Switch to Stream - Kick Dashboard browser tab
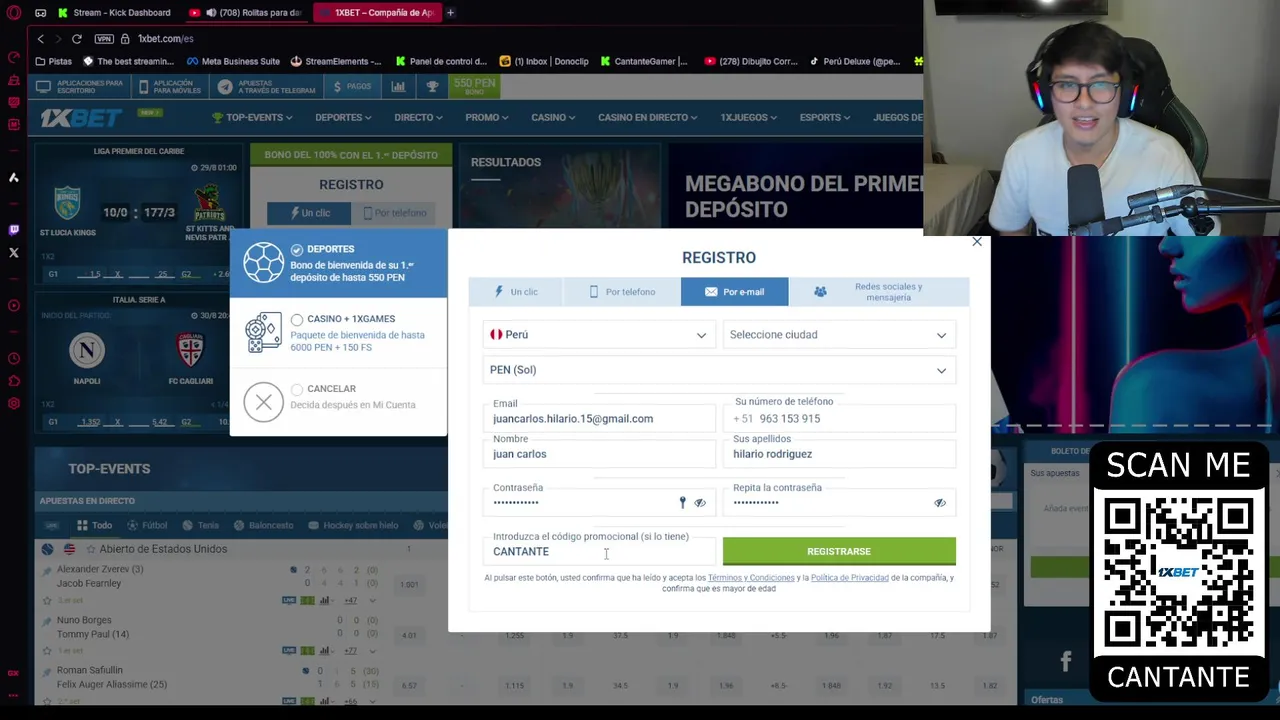1280x720 pixels. click(114, 13)
